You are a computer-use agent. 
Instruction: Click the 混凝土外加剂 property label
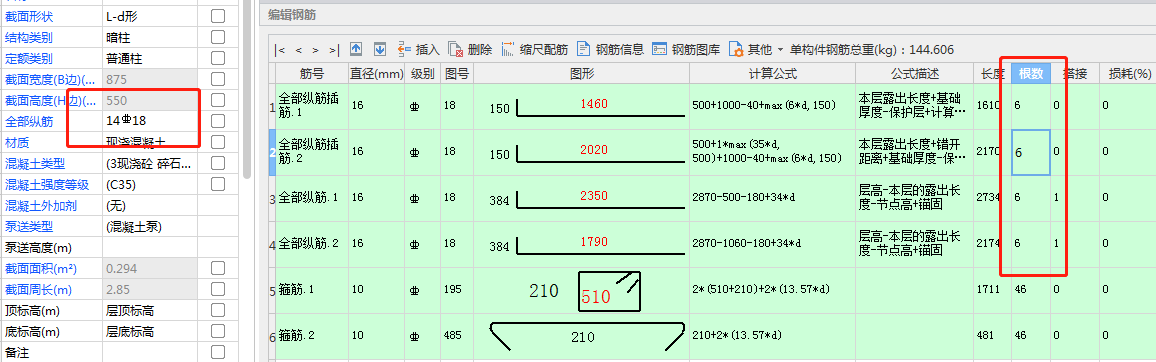[x=40, y=205]
